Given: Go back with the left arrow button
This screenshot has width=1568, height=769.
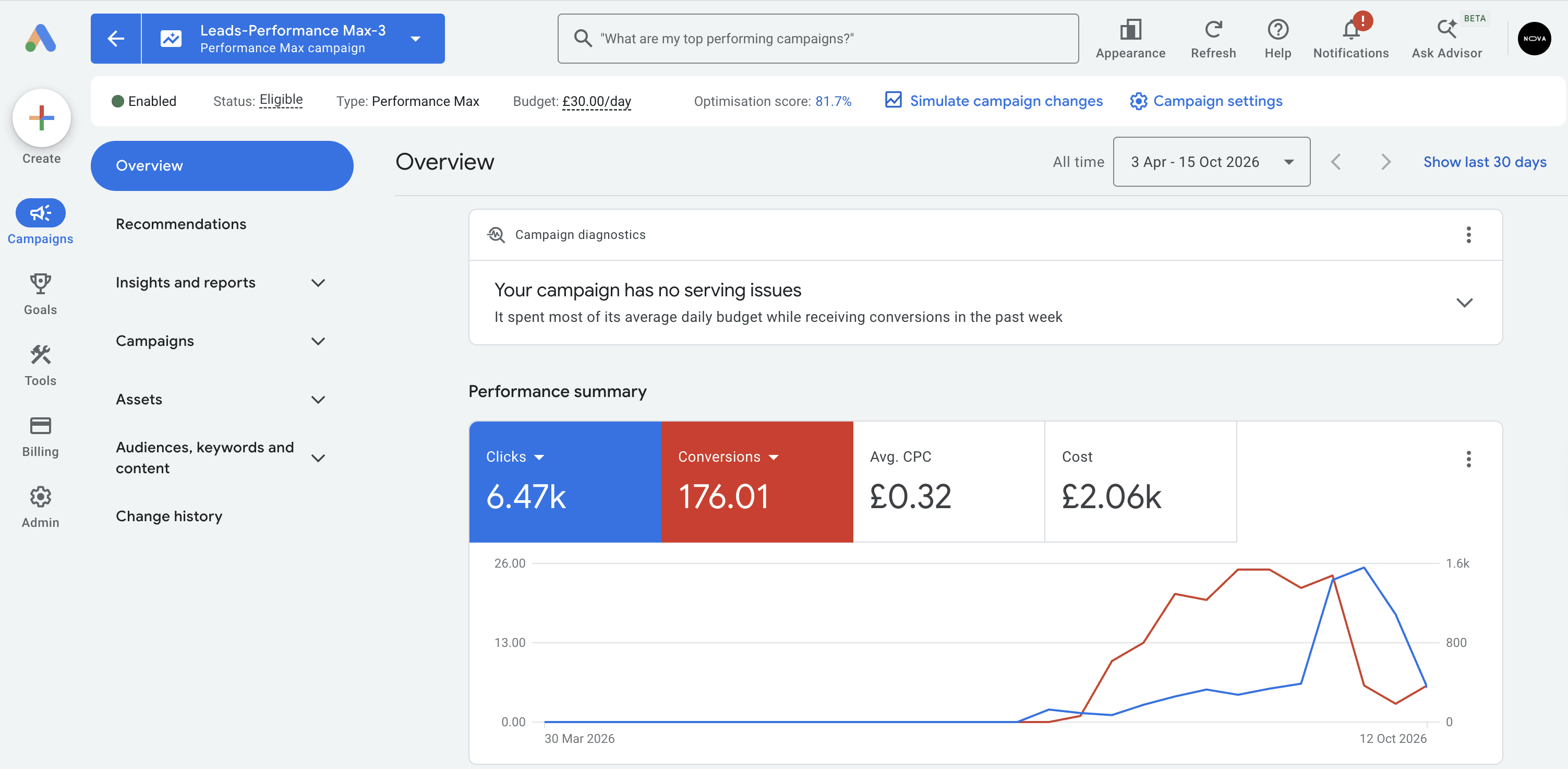Looking at the screenshot, I should (x=116, y=39).
